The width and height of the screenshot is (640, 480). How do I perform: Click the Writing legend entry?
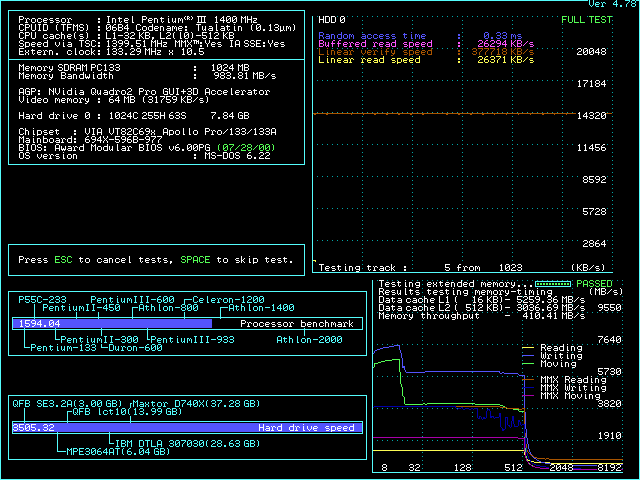point(560,356)
